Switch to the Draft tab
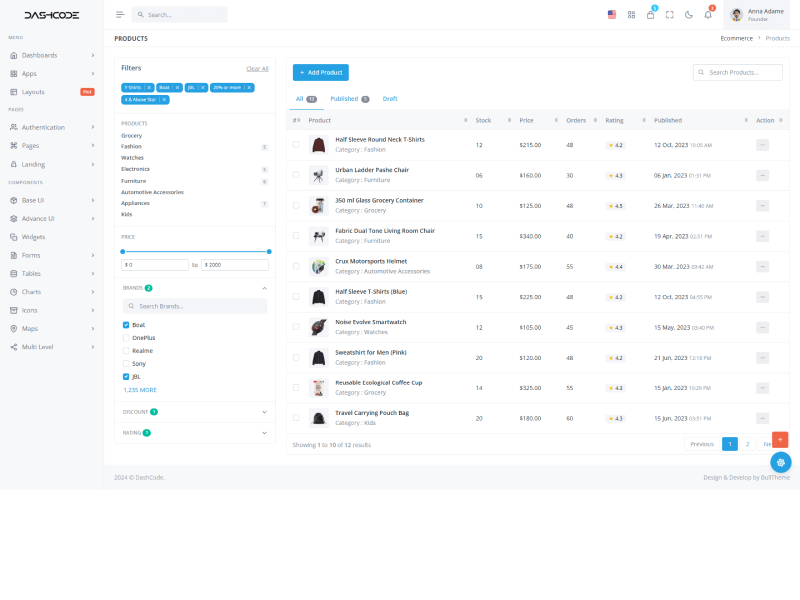Viewport: 800px width, 600px height. tap(390, 99)
